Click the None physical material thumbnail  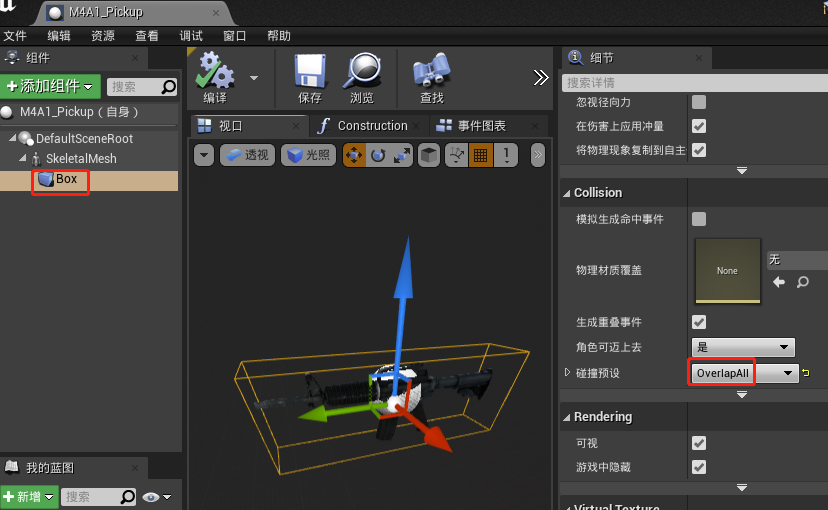(728, 271)
